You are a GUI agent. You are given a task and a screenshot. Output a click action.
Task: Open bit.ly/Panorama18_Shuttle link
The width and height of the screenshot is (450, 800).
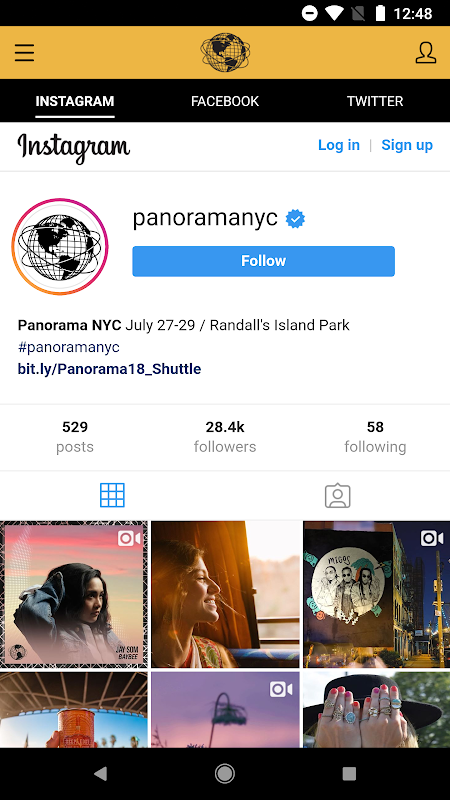pos(109,369)
